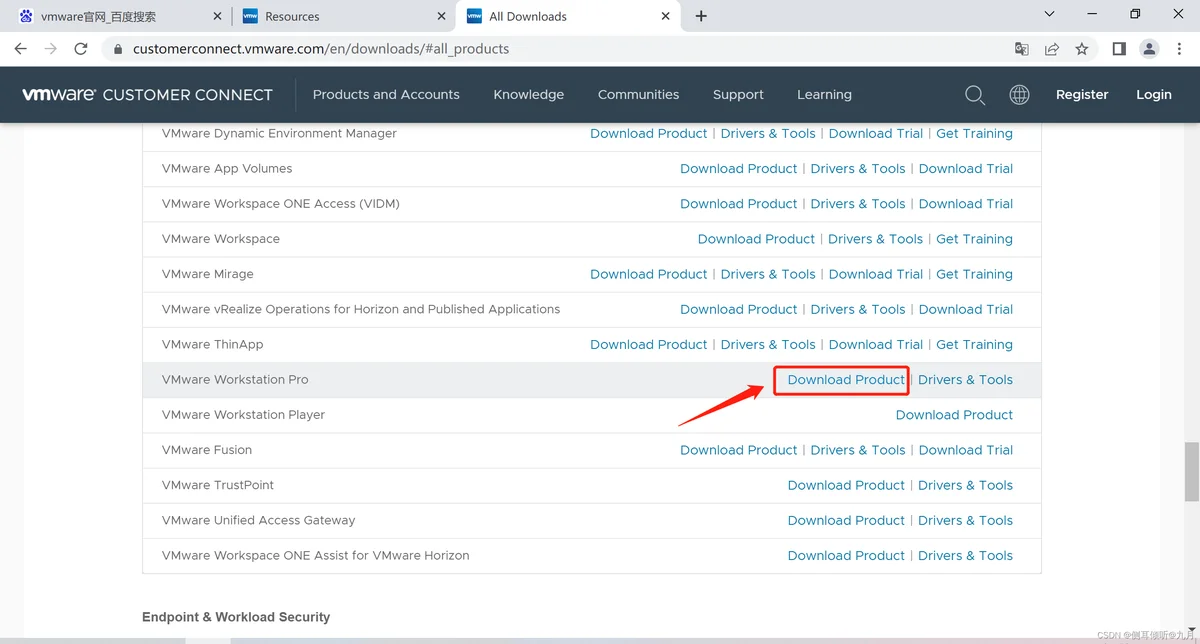The width and height of the screenshot is (1200, 644).
Task: Click Drivers & Tools for VMware TrustPoint
Action: [965, 485]
